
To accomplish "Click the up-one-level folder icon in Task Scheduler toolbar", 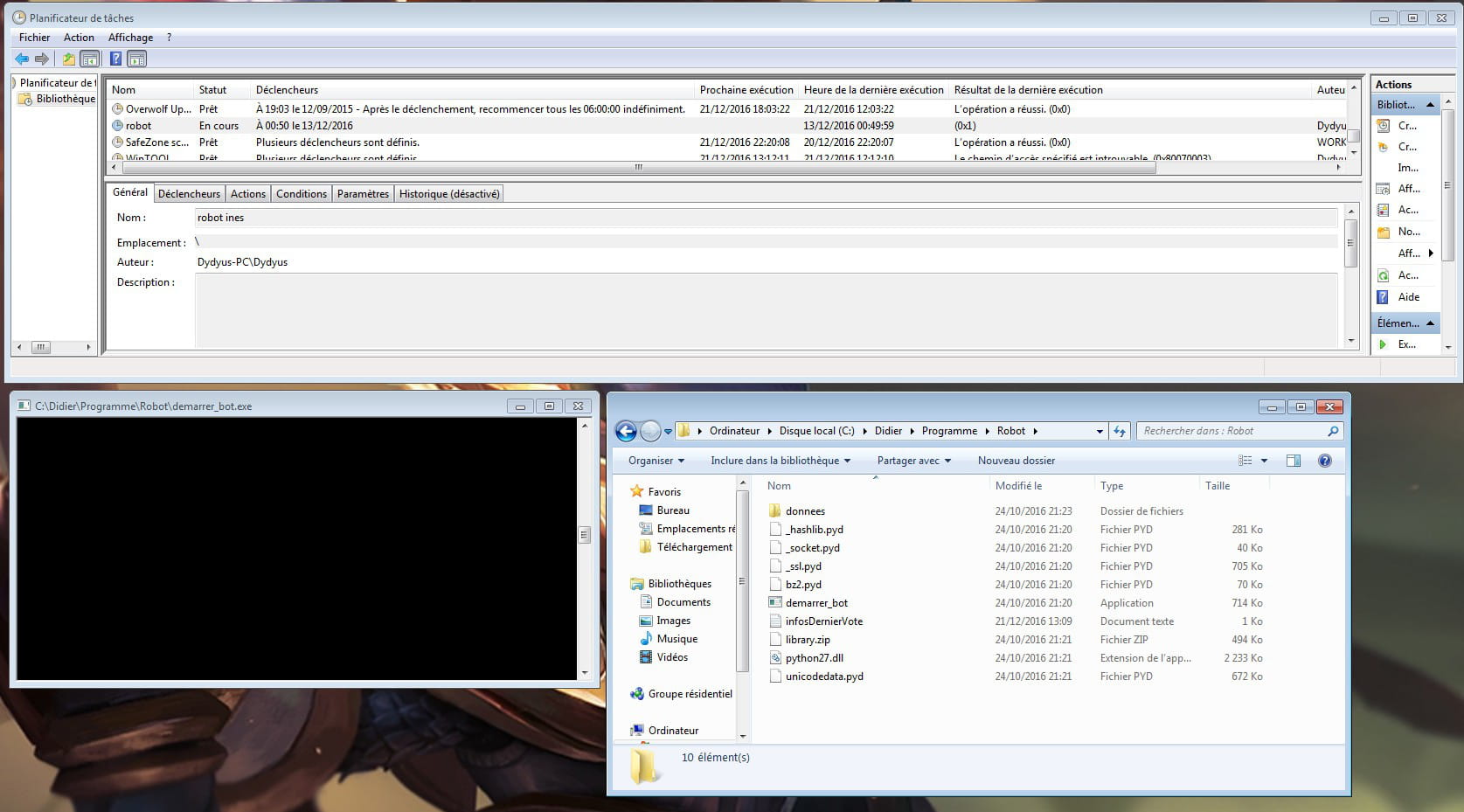I will point(68,59).
